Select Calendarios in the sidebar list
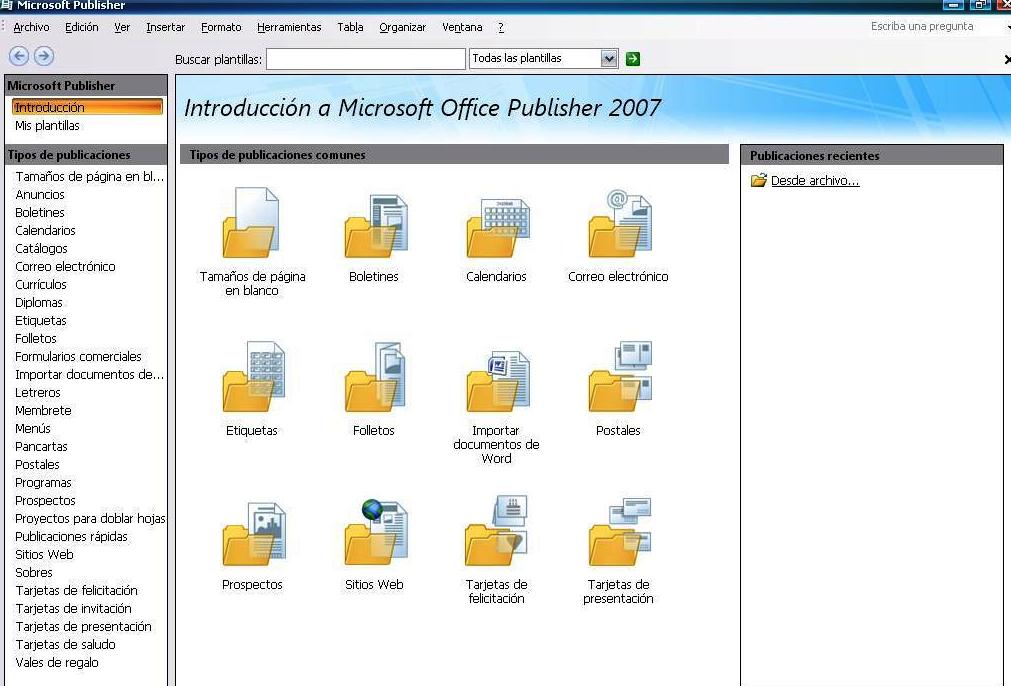The image size is (1011, 686). point(45,230)
